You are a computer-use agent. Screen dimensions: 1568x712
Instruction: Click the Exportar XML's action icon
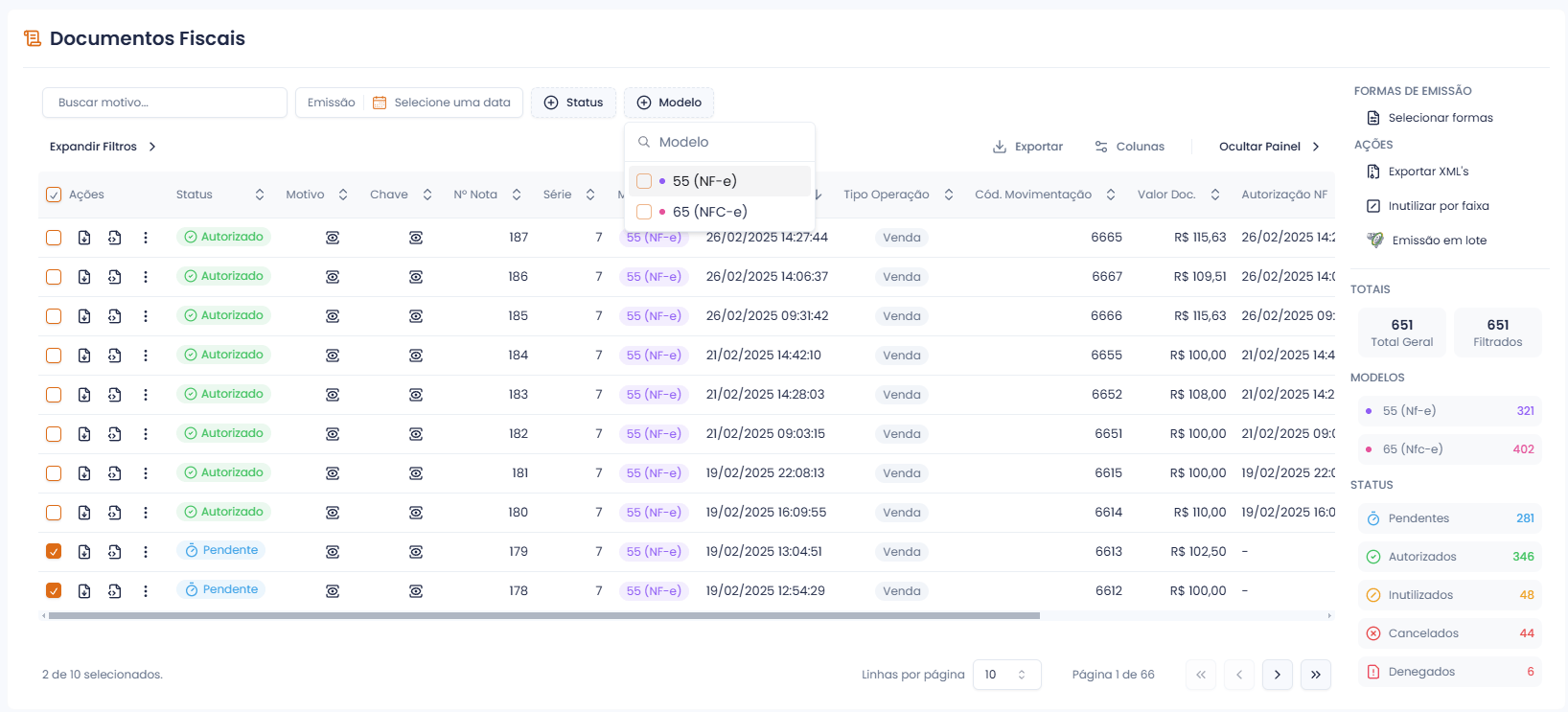(x=1373, y=172)
